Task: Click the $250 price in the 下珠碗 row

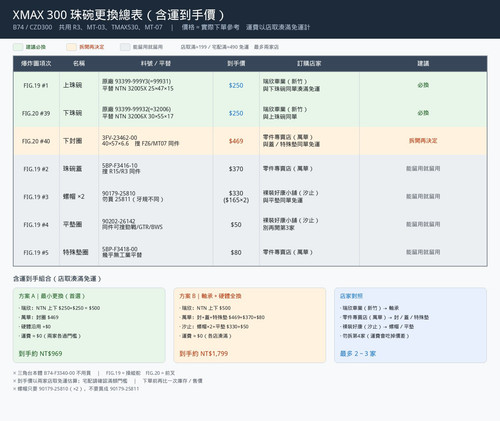Action: pos(236,113)
